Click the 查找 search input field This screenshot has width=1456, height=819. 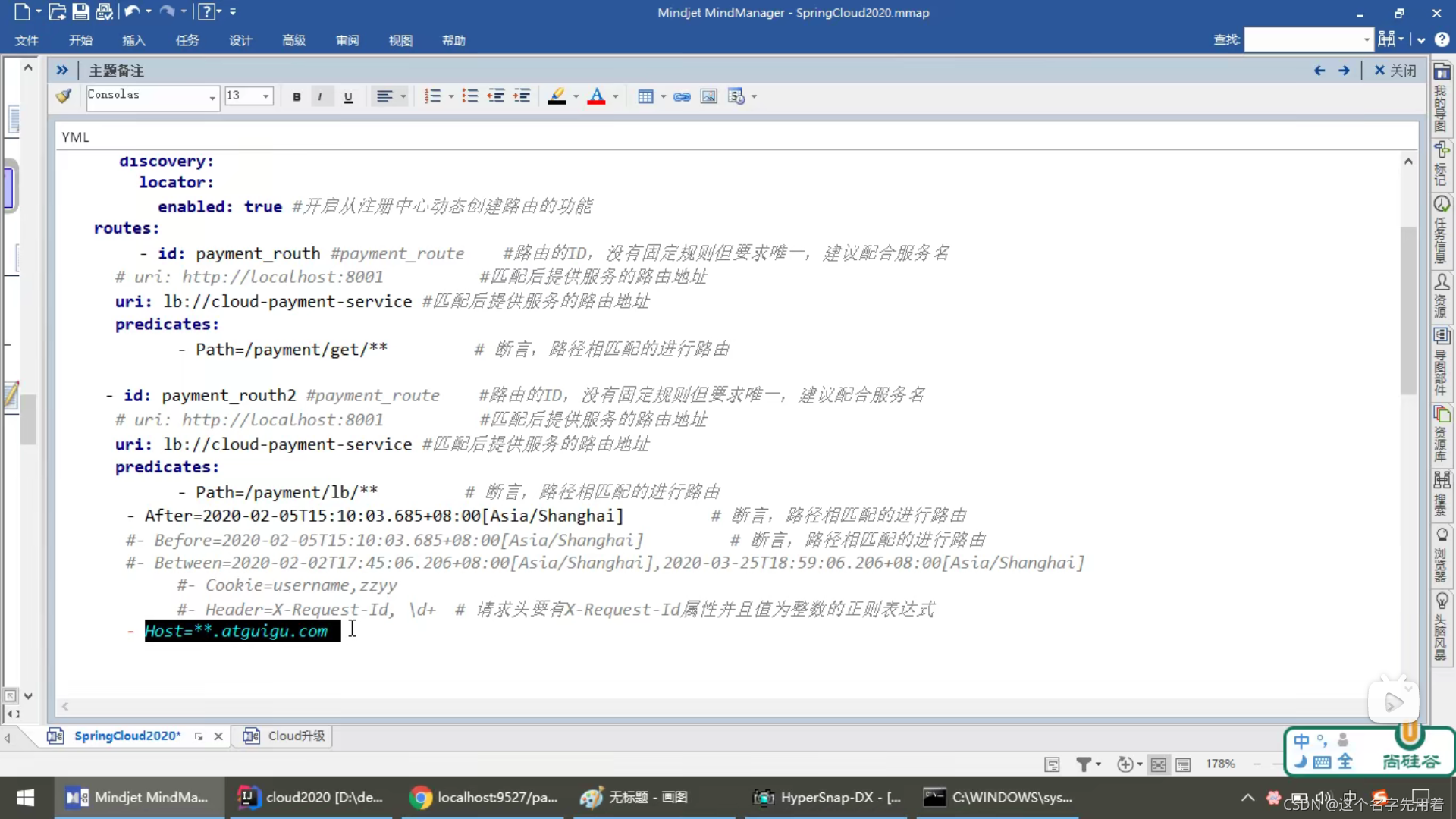coord(1303,39)
